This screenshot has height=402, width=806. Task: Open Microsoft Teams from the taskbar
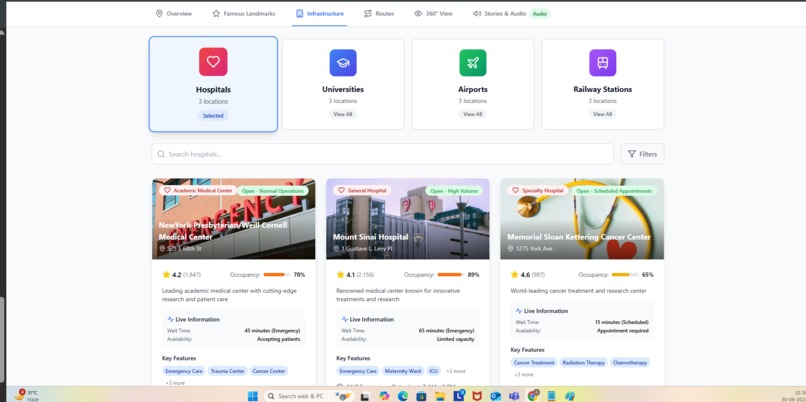pyautogui.click(x=514, y=396)
